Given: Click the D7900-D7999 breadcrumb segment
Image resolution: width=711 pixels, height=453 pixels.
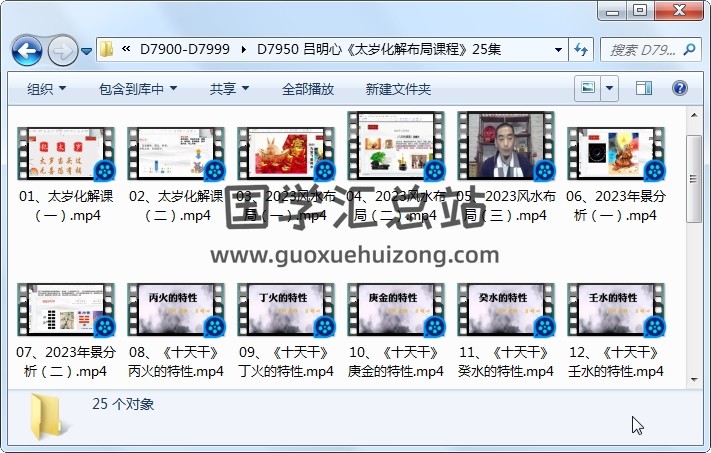Looking at the screenshot, I should pos(185,49).
